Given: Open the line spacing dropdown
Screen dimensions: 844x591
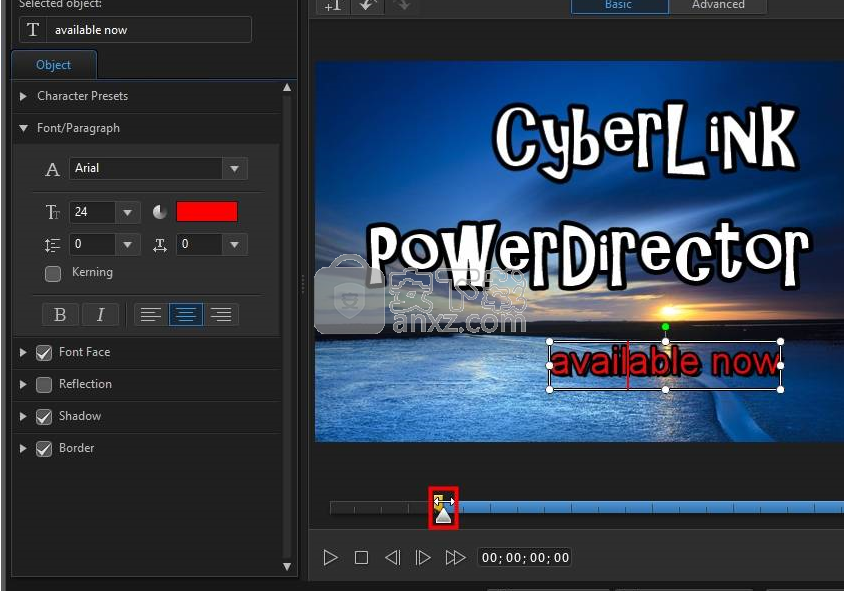Looking at the screenshot, I should click(x=128, y=245).
